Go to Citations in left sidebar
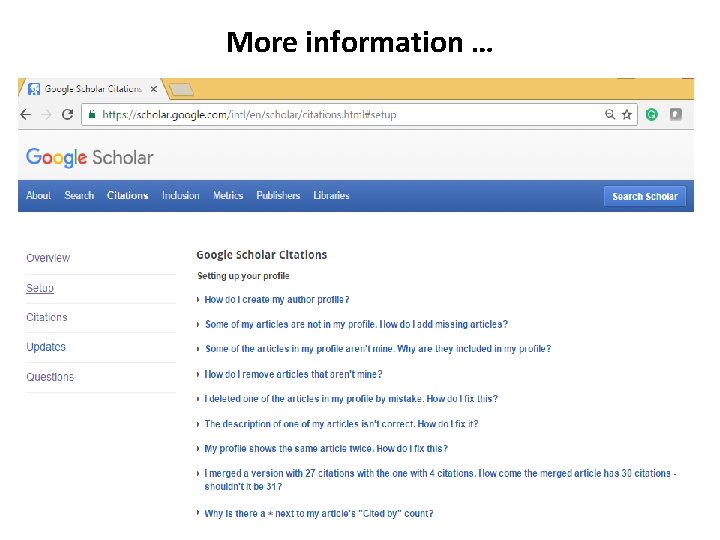Screen dimensions: 720x540 tap(47, 317)
